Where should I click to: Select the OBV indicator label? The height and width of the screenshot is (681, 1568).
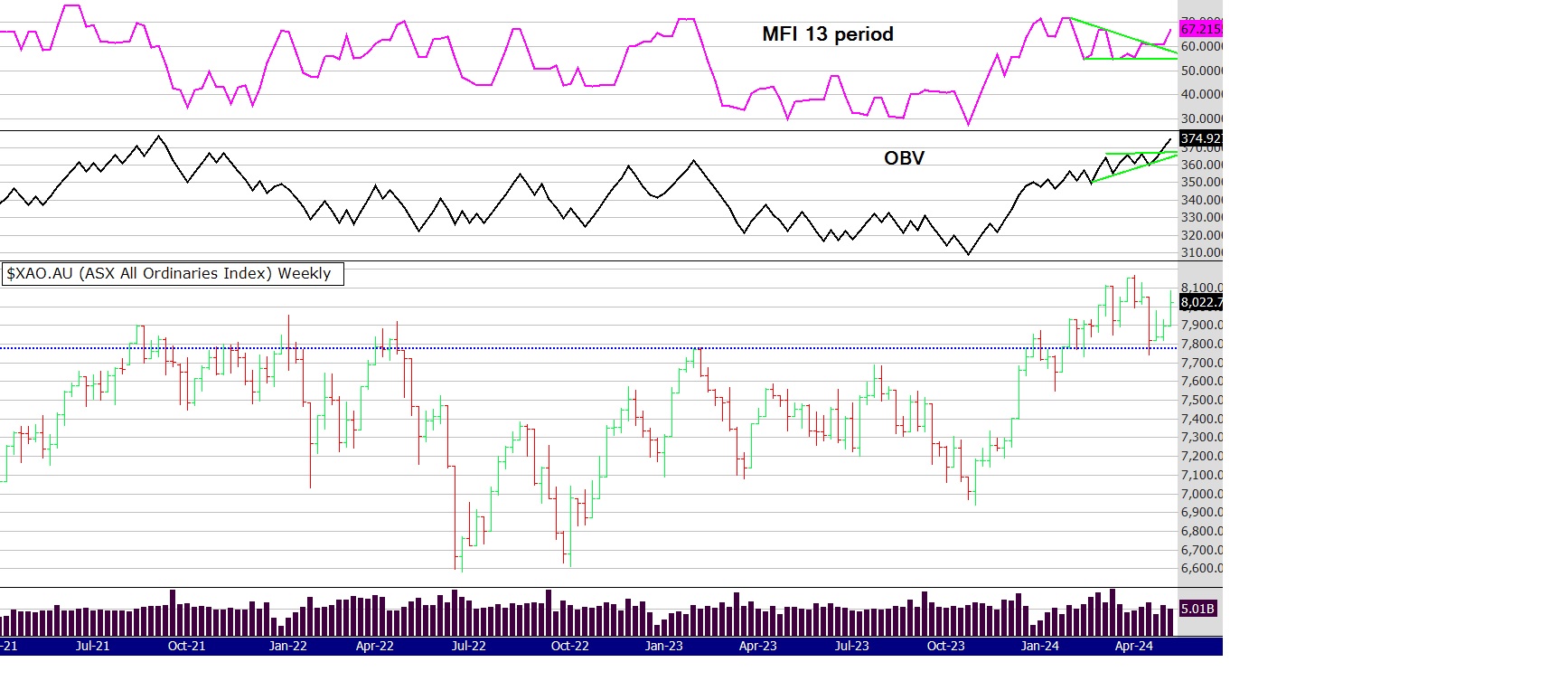click(x=904, y=158)
